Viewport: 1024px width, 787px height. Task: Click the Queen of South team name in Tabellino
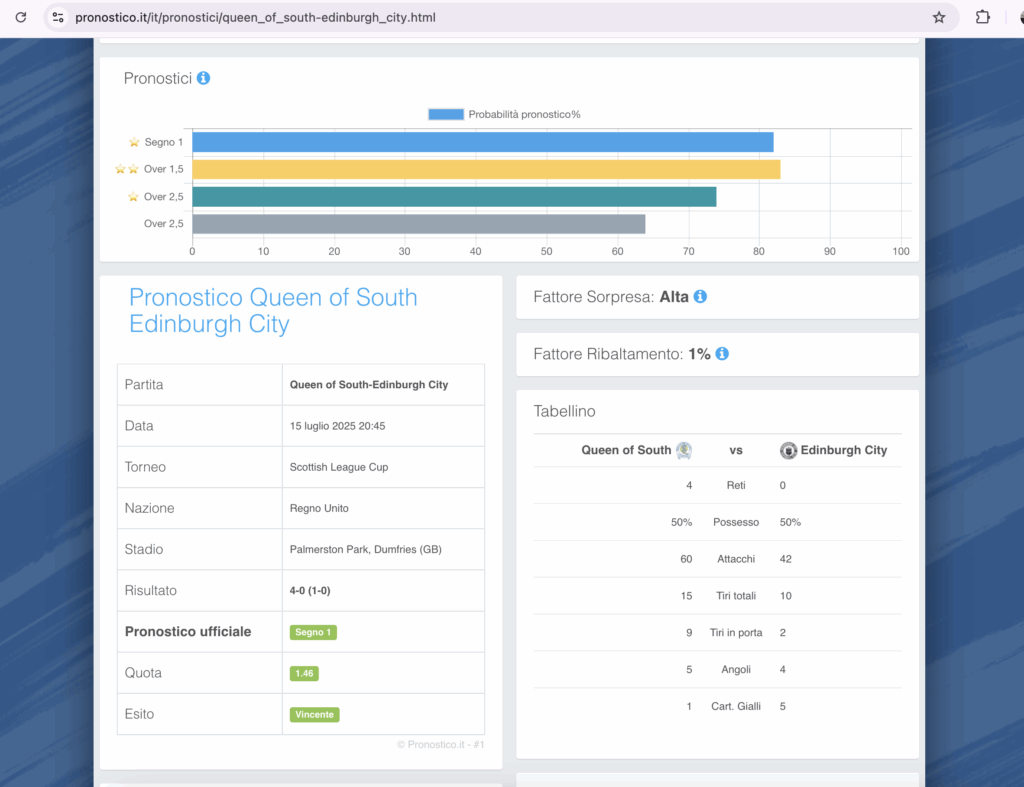point(626,450)
